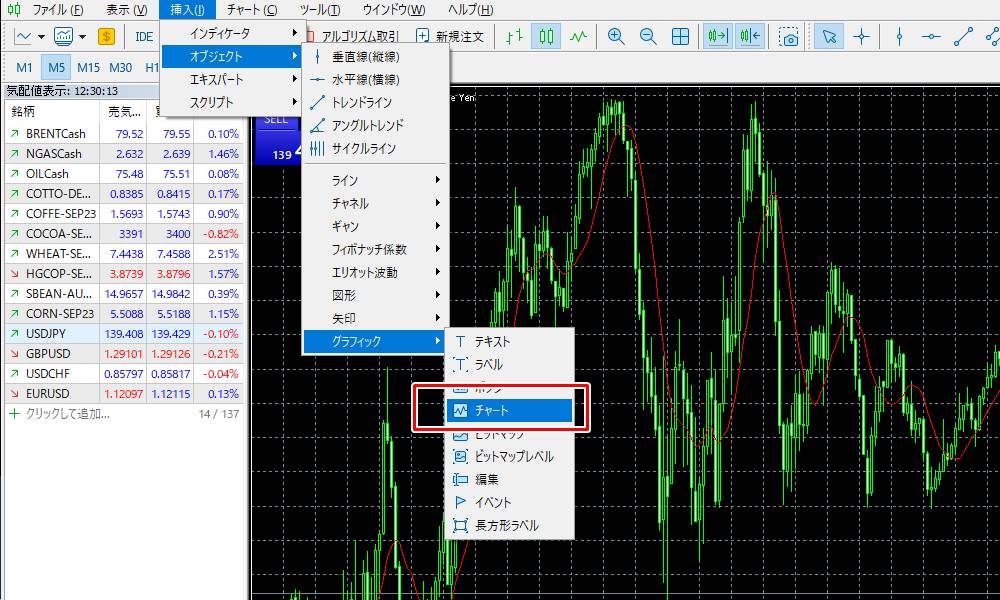Switch to line chart style icon
Screen dimensions: 1000x600
(578, 36)
